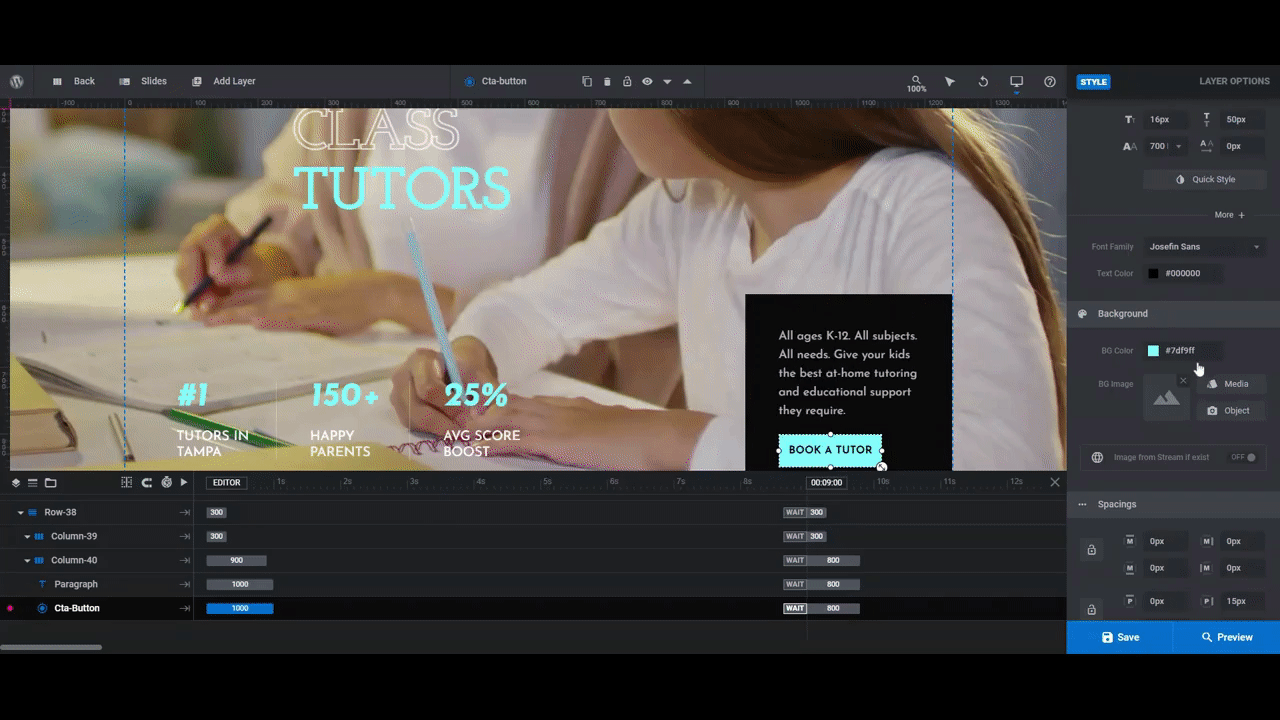Open the 700 font weight dropdown

(x=1166, y=146)
